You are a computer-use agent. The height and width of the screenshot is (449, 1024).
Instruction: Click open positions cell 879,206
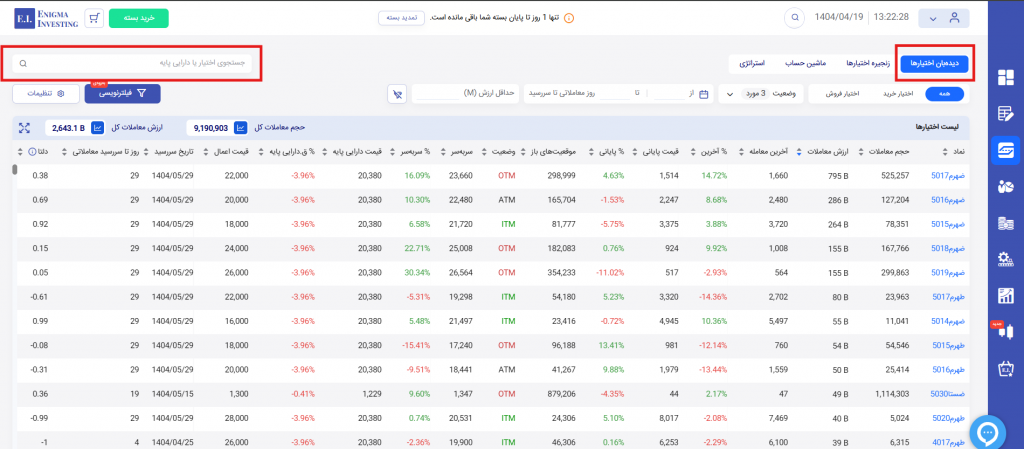(x=560, y=394)
